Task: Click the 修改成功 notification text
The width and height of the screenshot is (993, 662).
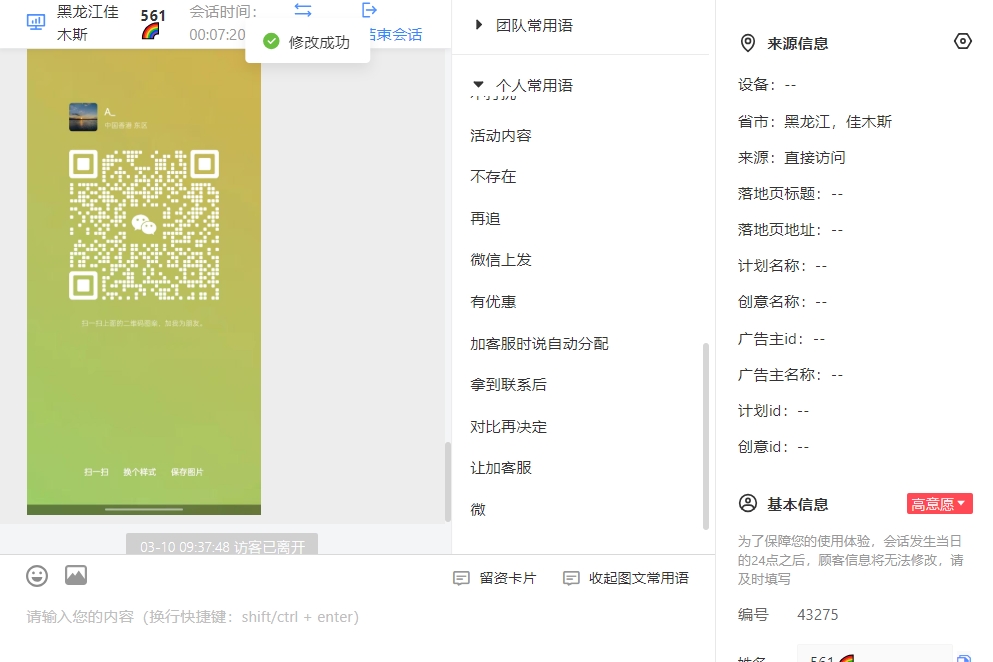Action: coord(319,42)
